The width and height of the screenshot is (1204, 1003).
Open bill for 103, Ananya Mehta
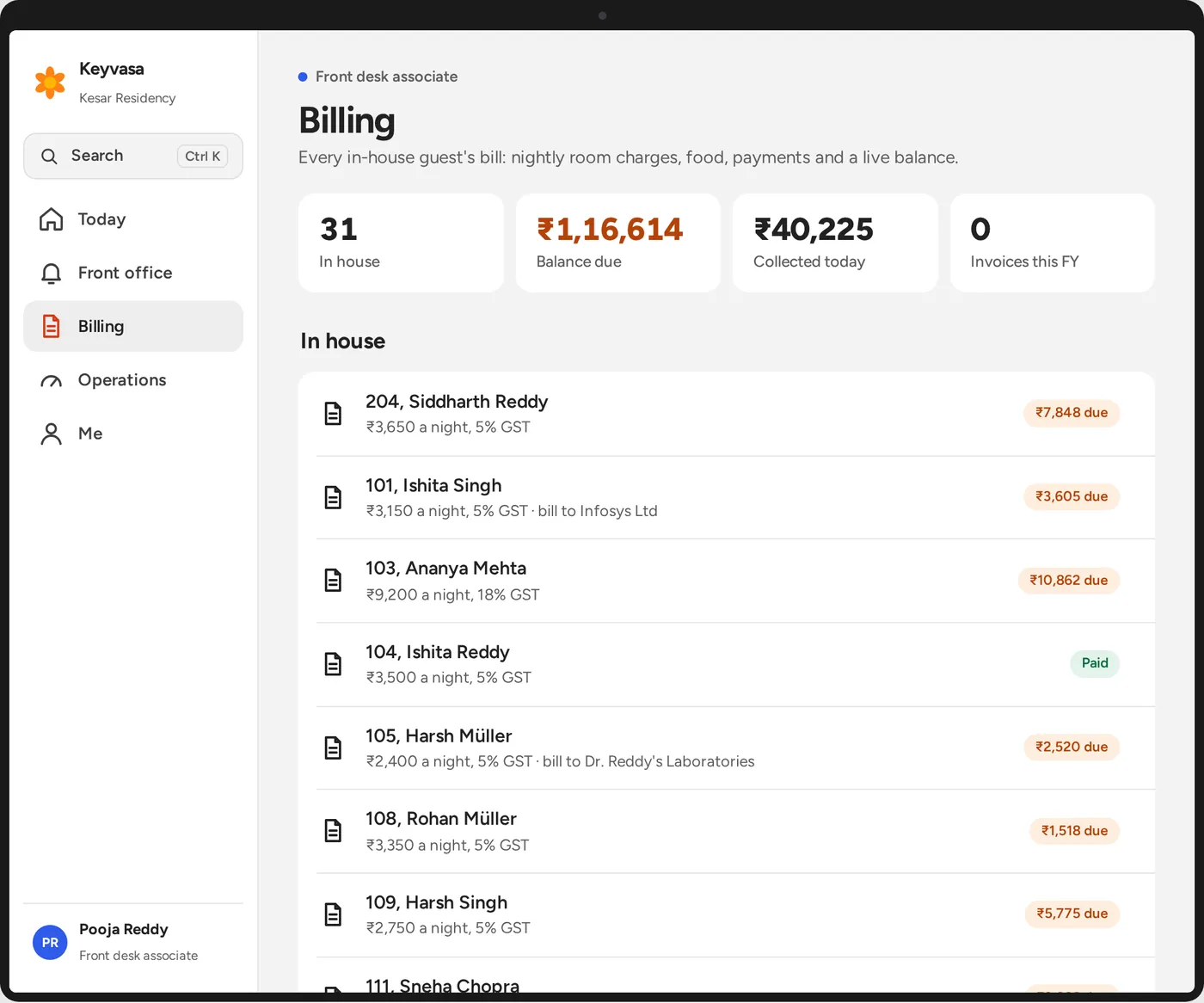(727, 581)
